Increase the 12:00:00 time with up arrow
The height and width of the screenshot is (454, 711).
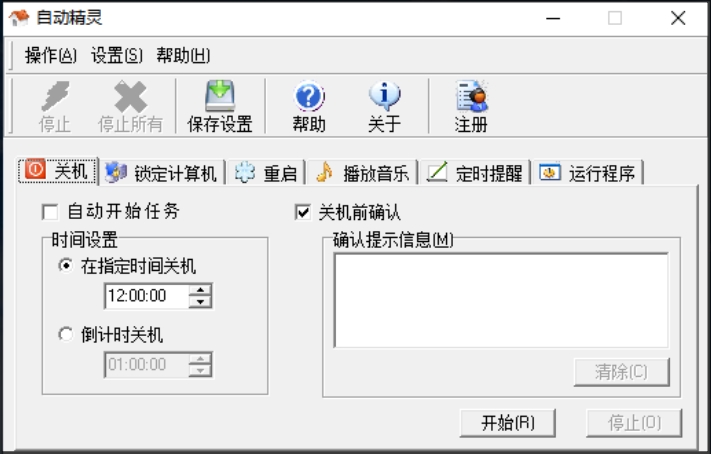tap(200, 290)
